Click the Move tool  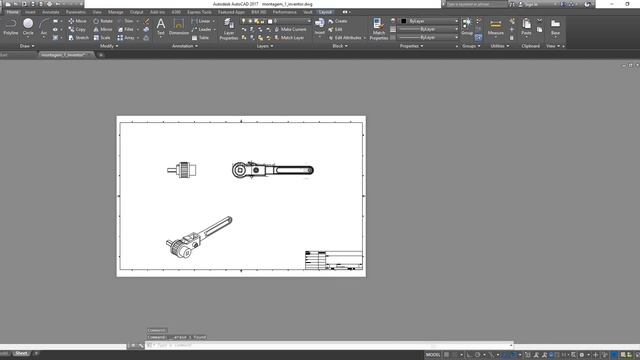(x=77, y=21)
